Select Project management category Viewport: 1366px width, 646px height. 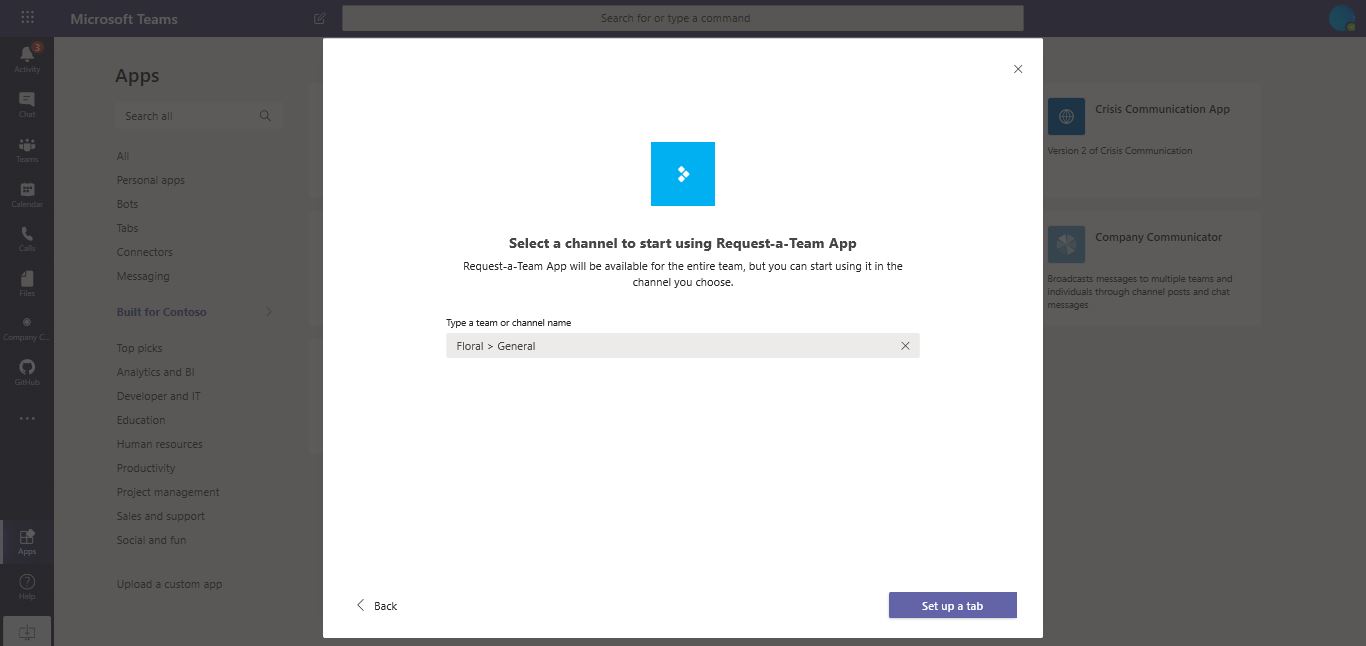(168, 492)
